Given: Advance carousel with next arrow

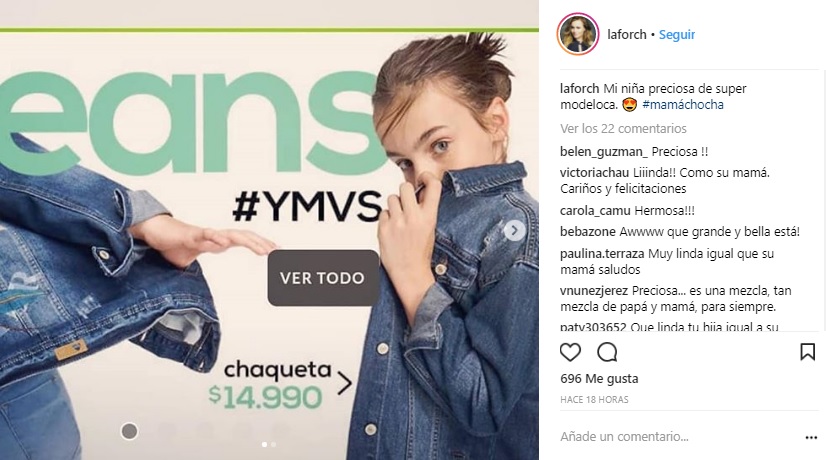Looking at the screenshot, I should pos(515,230).
